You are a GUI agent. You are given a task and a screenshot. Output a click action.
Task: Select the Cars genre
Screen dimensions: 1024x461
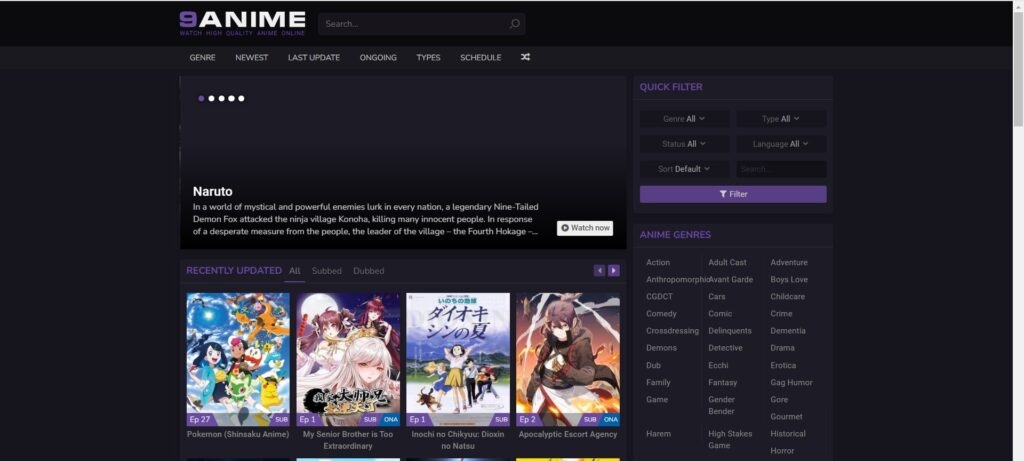pos(716,296)
